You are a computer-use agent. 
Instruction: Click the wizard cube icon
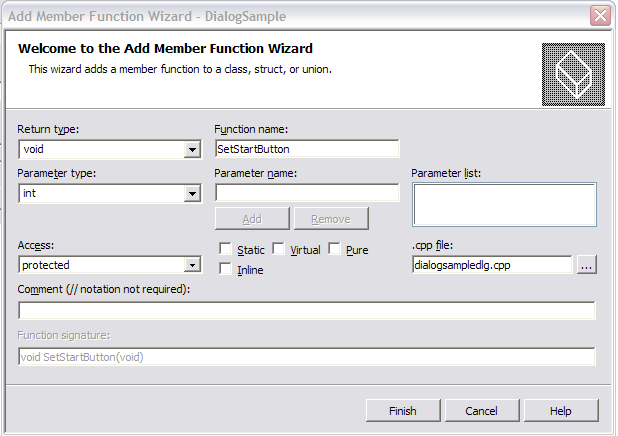[x=573, y=75]
